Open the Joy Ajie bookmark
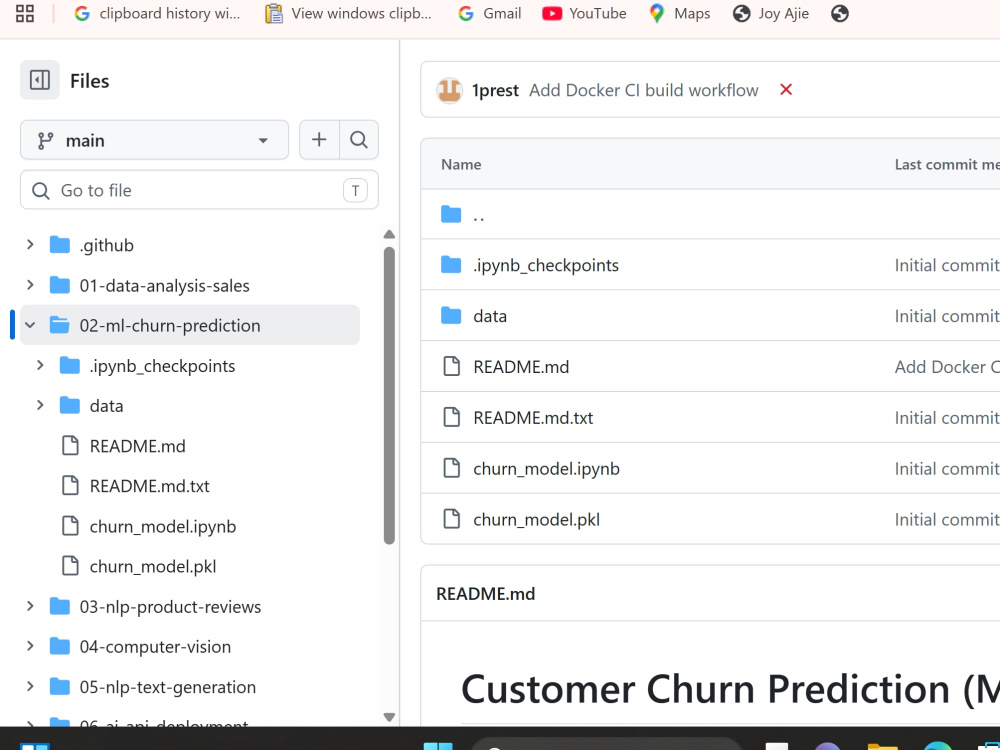 point(770,13)
